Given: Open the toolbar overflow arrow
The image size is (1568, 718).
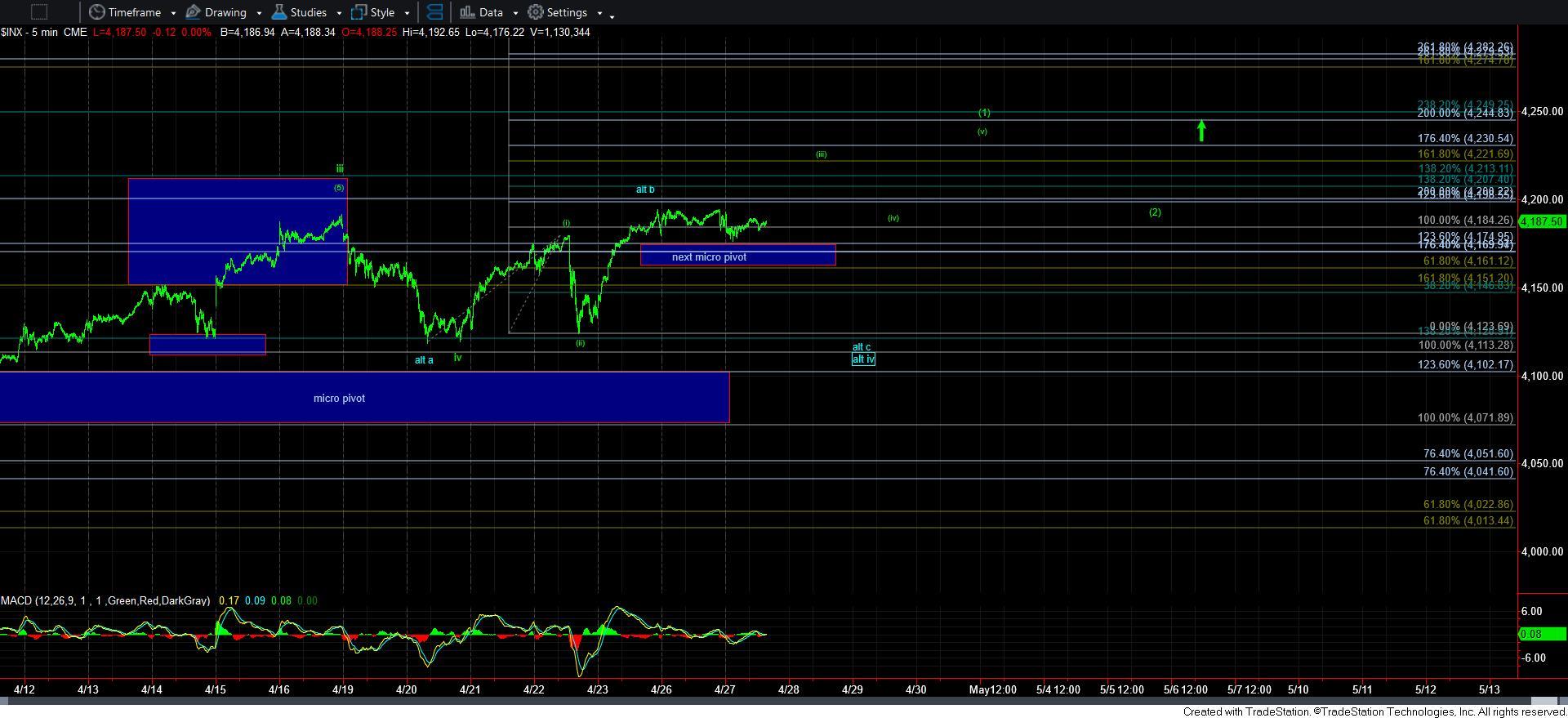Looking at the screenshot, I should (612, 15).
